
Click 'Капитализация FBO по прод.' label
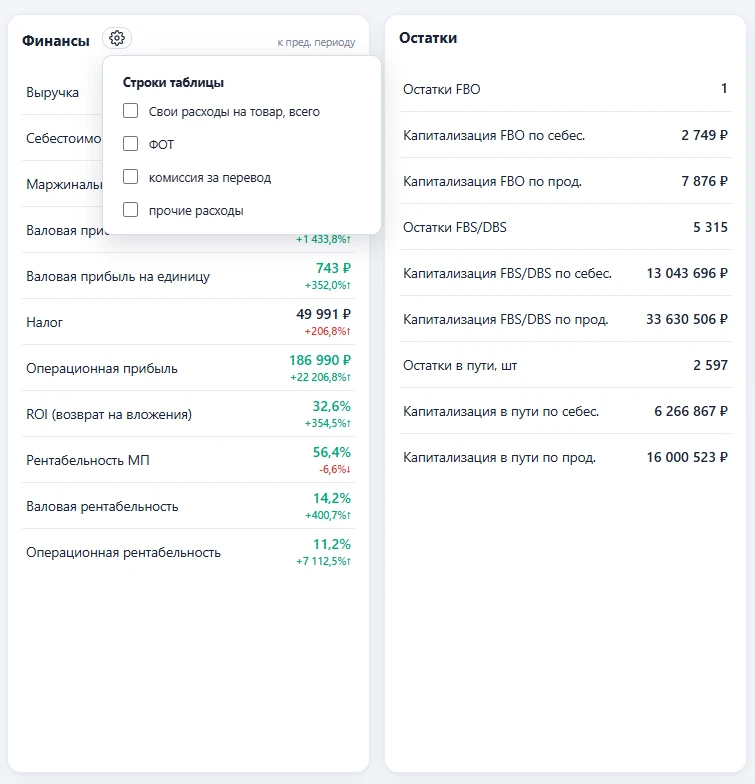(492, 182)
